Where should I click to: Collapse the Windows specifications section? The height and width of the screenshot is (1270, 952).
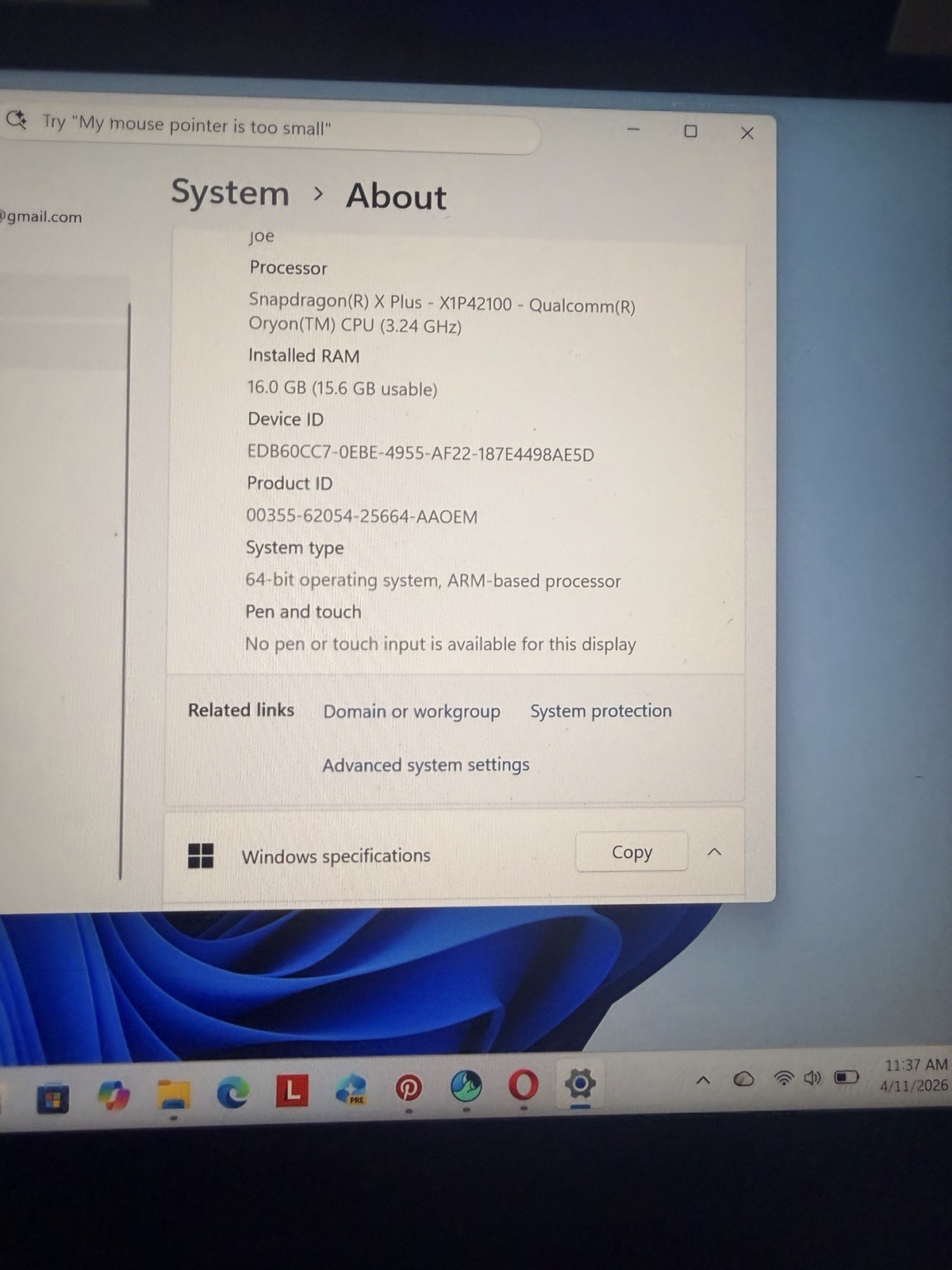pos(714,852)
